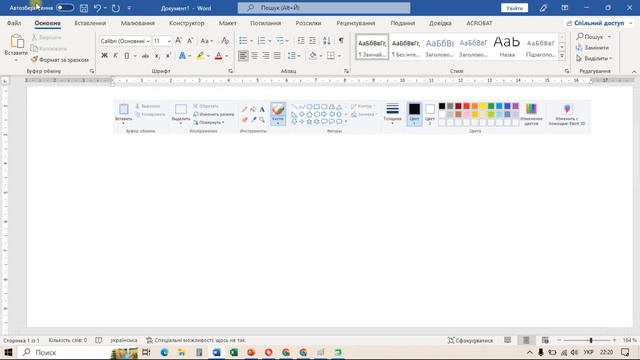
Task: Switch to Web Layout view in status bar
Action: [545, 340]
